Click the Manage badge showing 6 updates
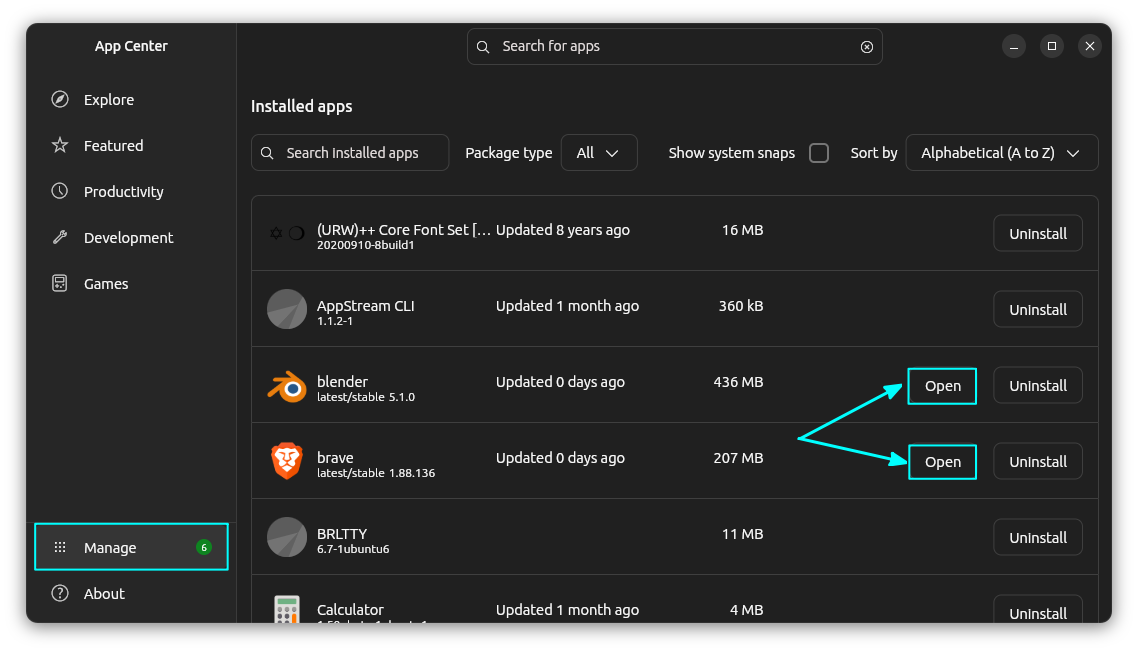 pos(203,547)
